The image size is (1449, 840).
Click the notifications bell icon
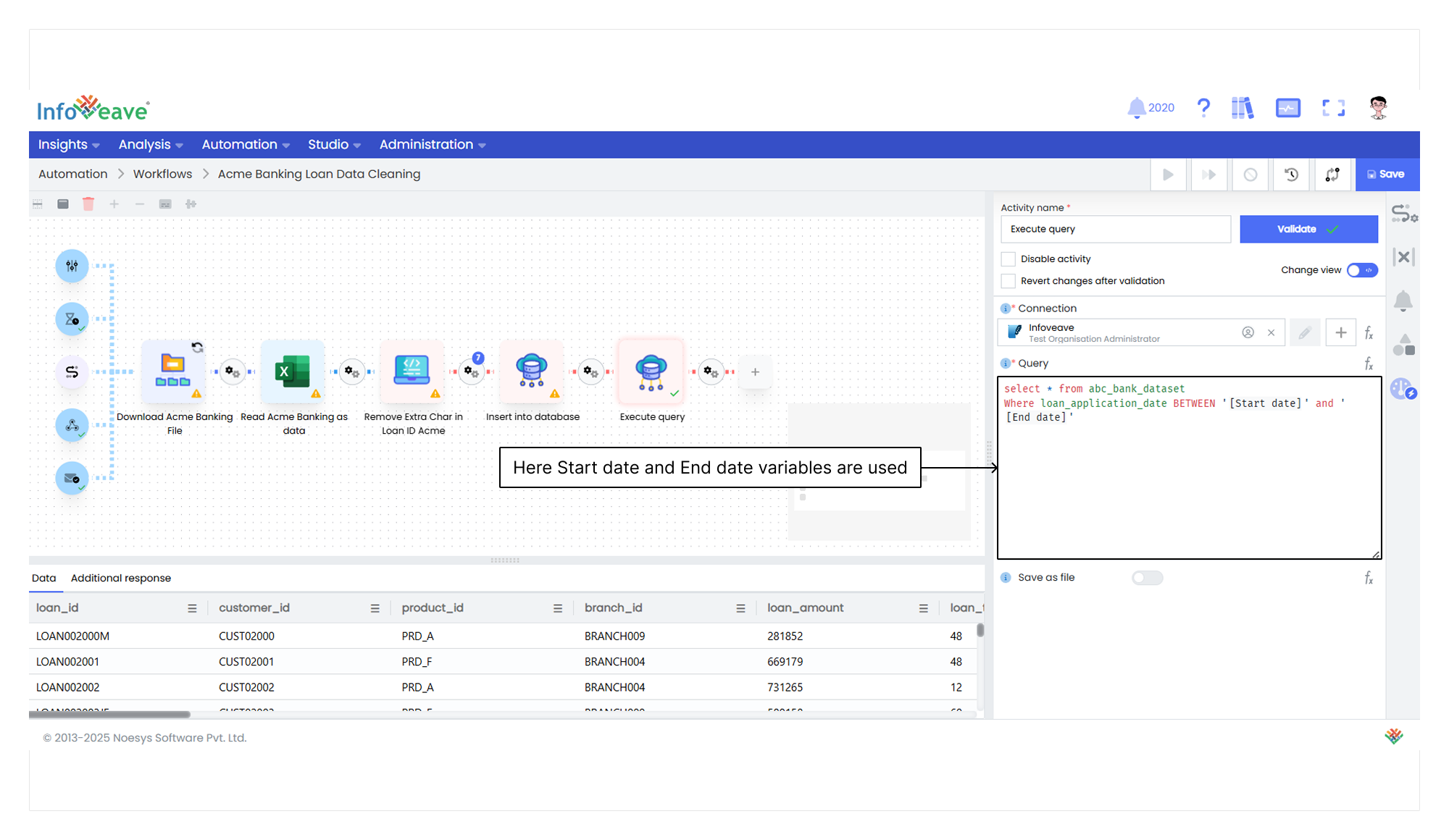click(1136, 108)
